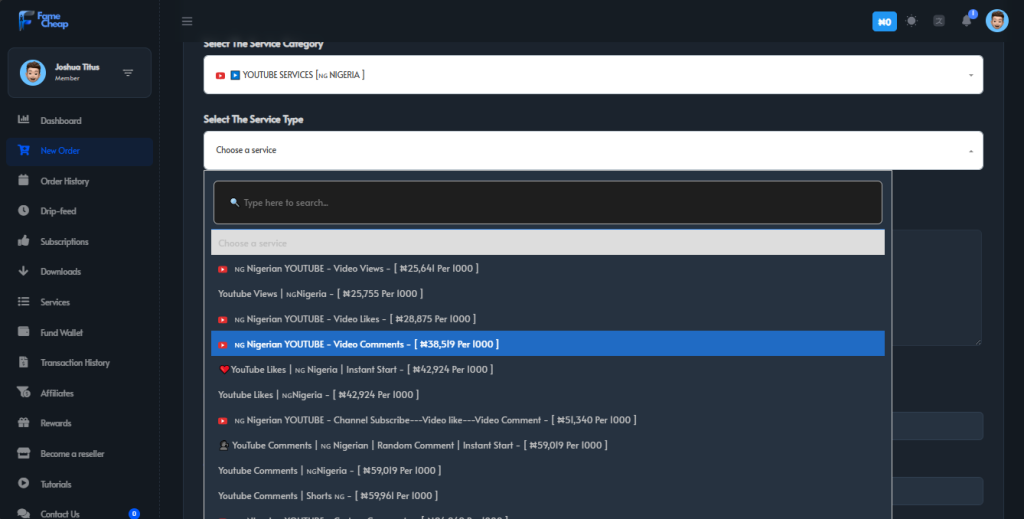The width and height of the screenshot is (1024, 519).
Task: Switch theme with the sun icon
Action: point(912,21)
